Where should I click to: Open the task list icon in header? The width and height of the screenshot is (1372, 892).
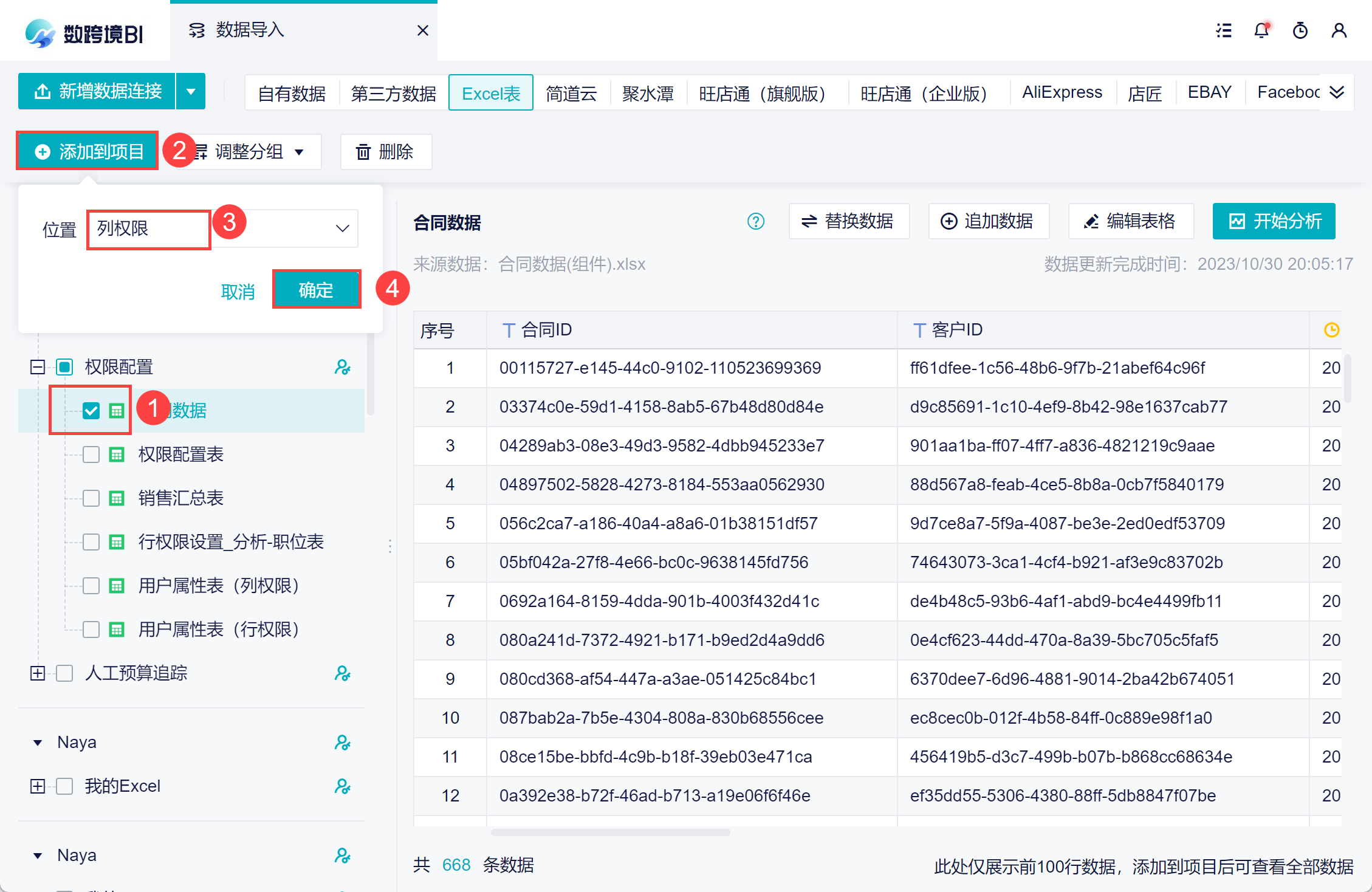click(1224, 30)
